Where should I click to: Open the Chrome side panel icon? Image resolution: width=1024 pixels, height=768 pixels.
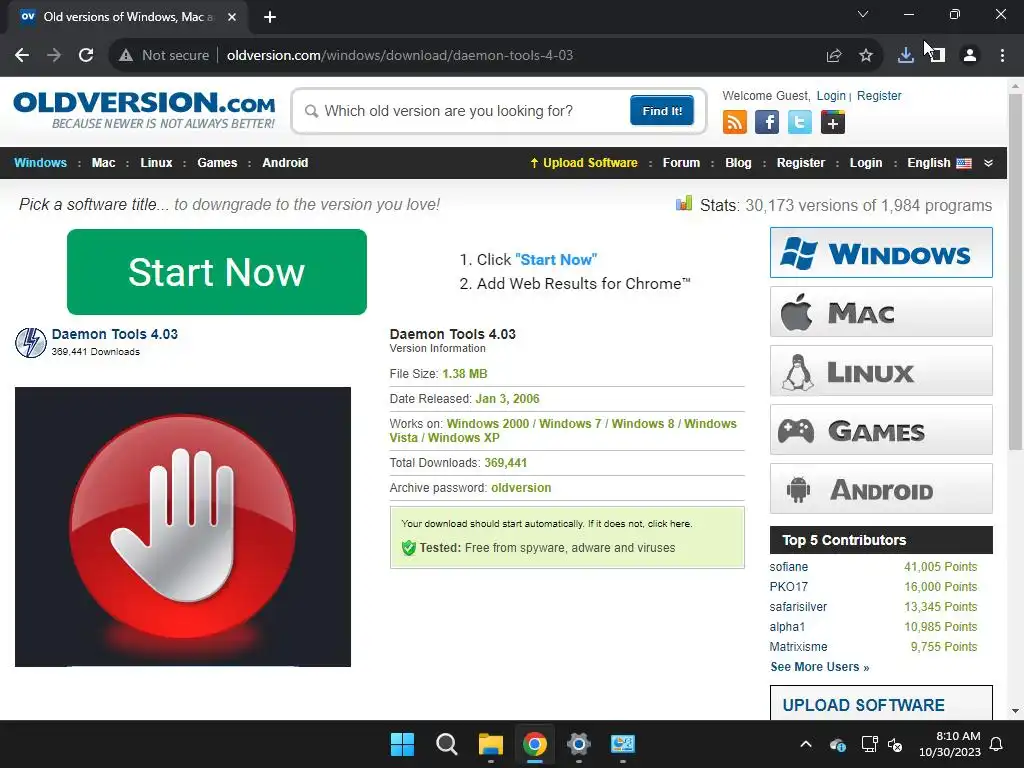click(938, 56)
